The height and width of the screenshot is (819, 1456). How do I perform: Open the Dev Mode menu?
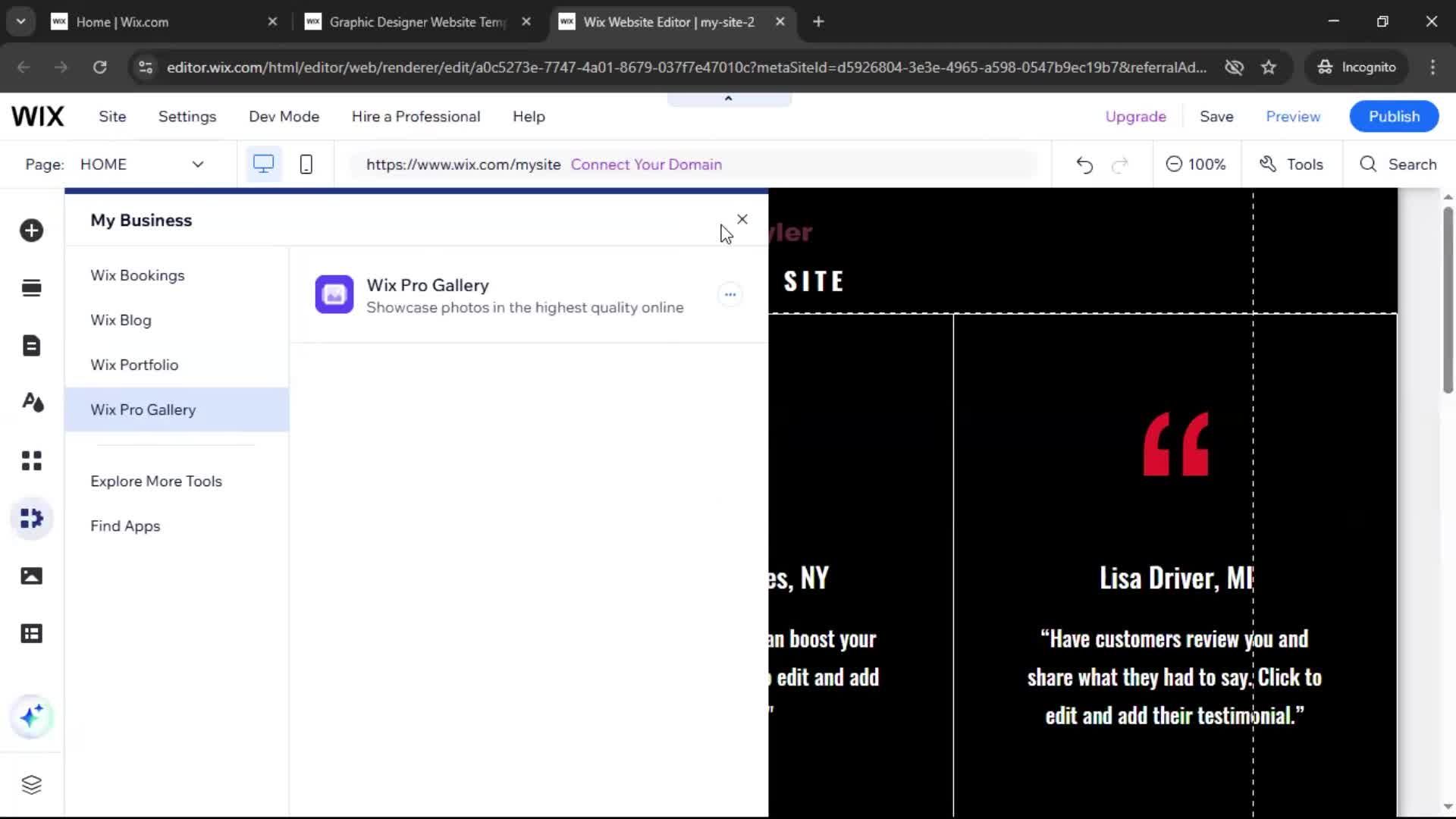click(x=284, y=117)
